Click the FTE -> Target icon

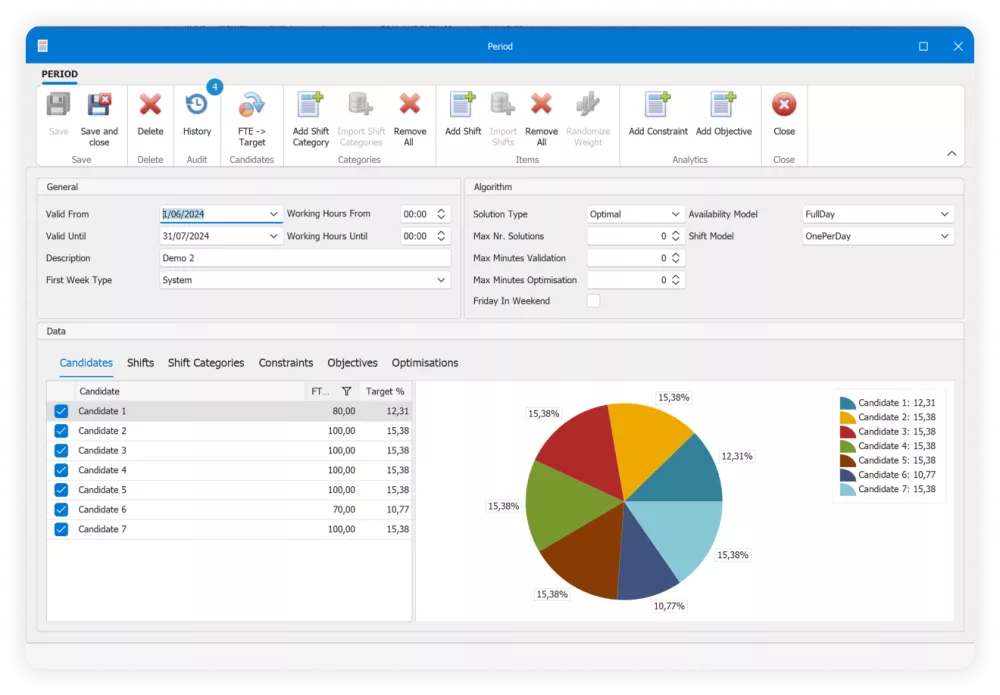[x=251, y=105]
